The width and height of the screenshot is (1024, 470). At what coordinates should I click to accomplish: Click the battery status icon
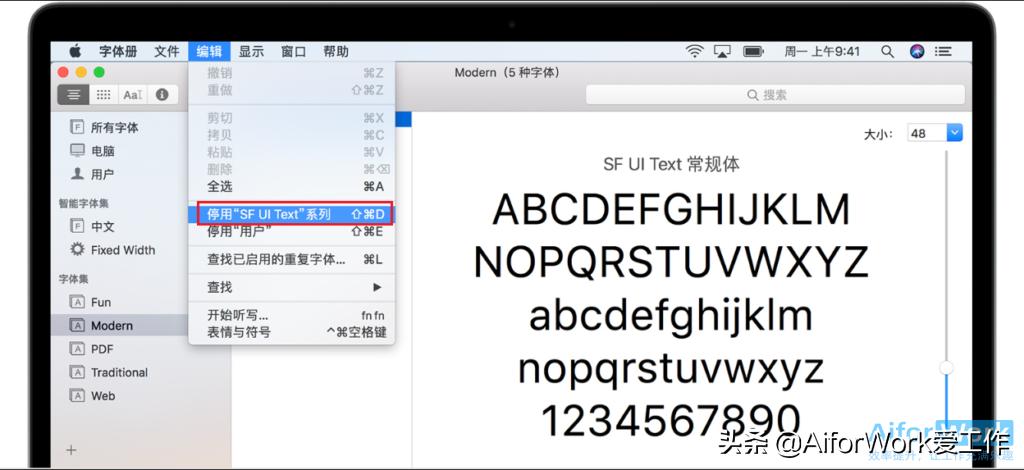tap(754, 51)
